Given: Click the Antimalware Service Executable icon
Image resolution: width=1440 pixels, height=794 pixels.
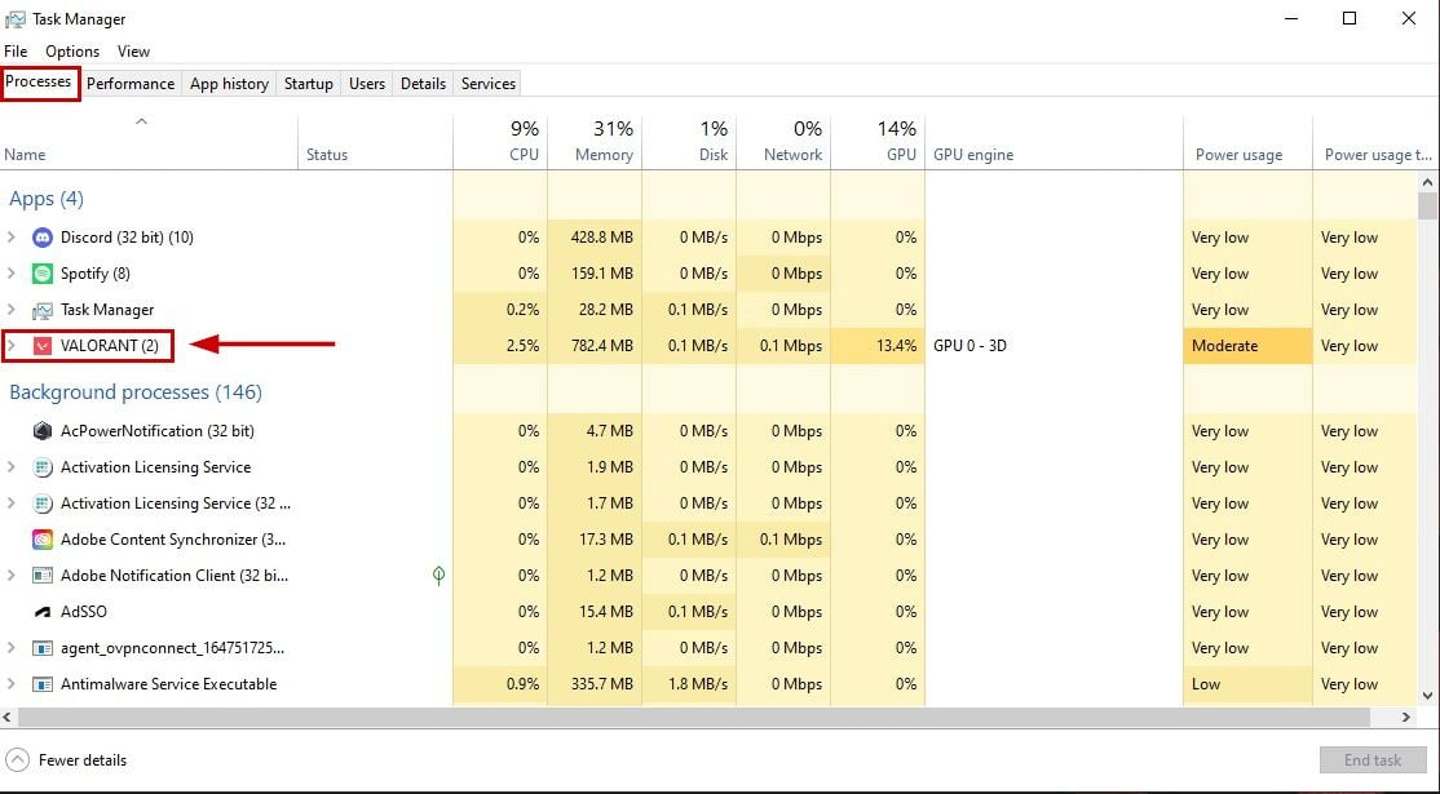Looking at the screenshot, I should (x=41, y=684).
